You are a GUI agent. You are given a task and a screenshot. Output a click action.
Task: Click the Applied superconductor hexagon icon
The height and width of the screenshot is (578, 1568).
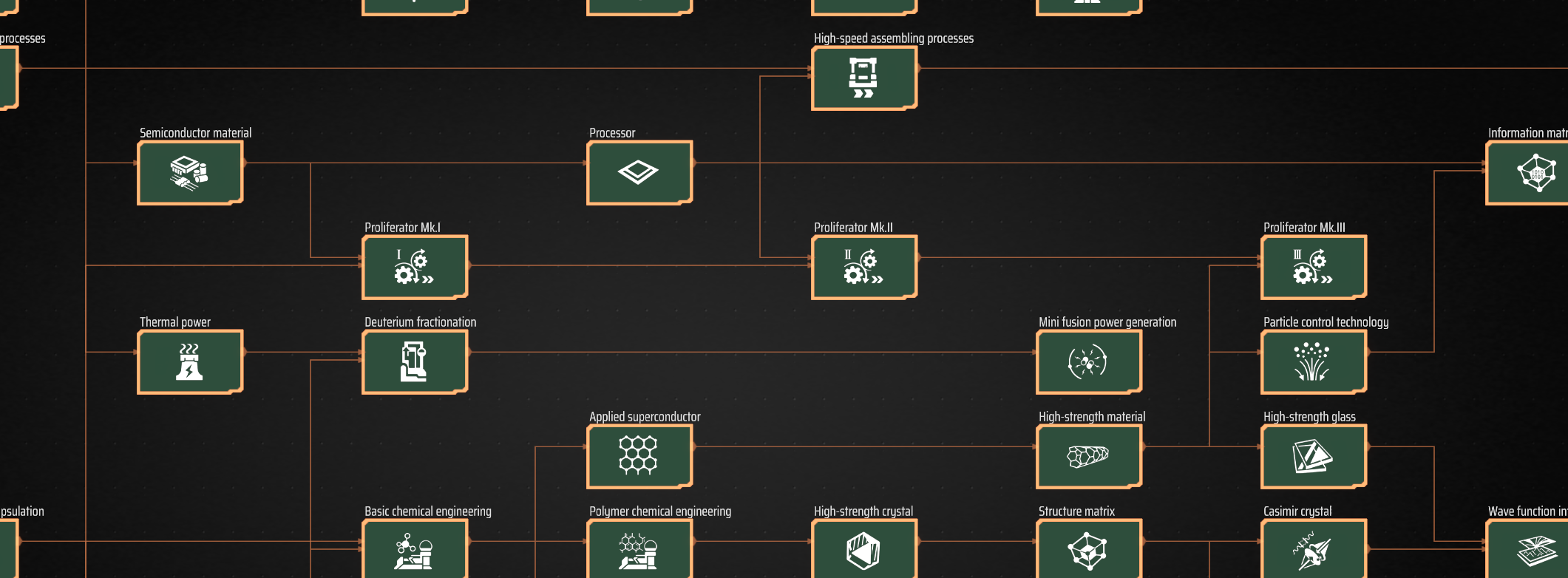(638, 455)
